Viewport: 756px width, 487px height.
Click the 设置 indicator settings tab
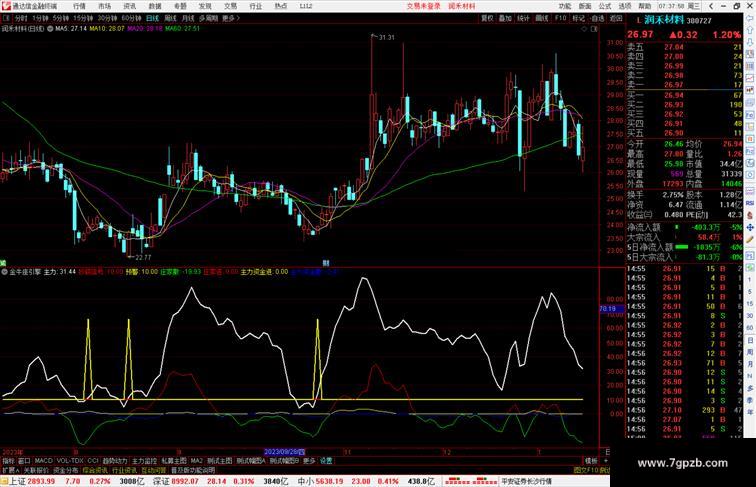(x=326, y=461)
